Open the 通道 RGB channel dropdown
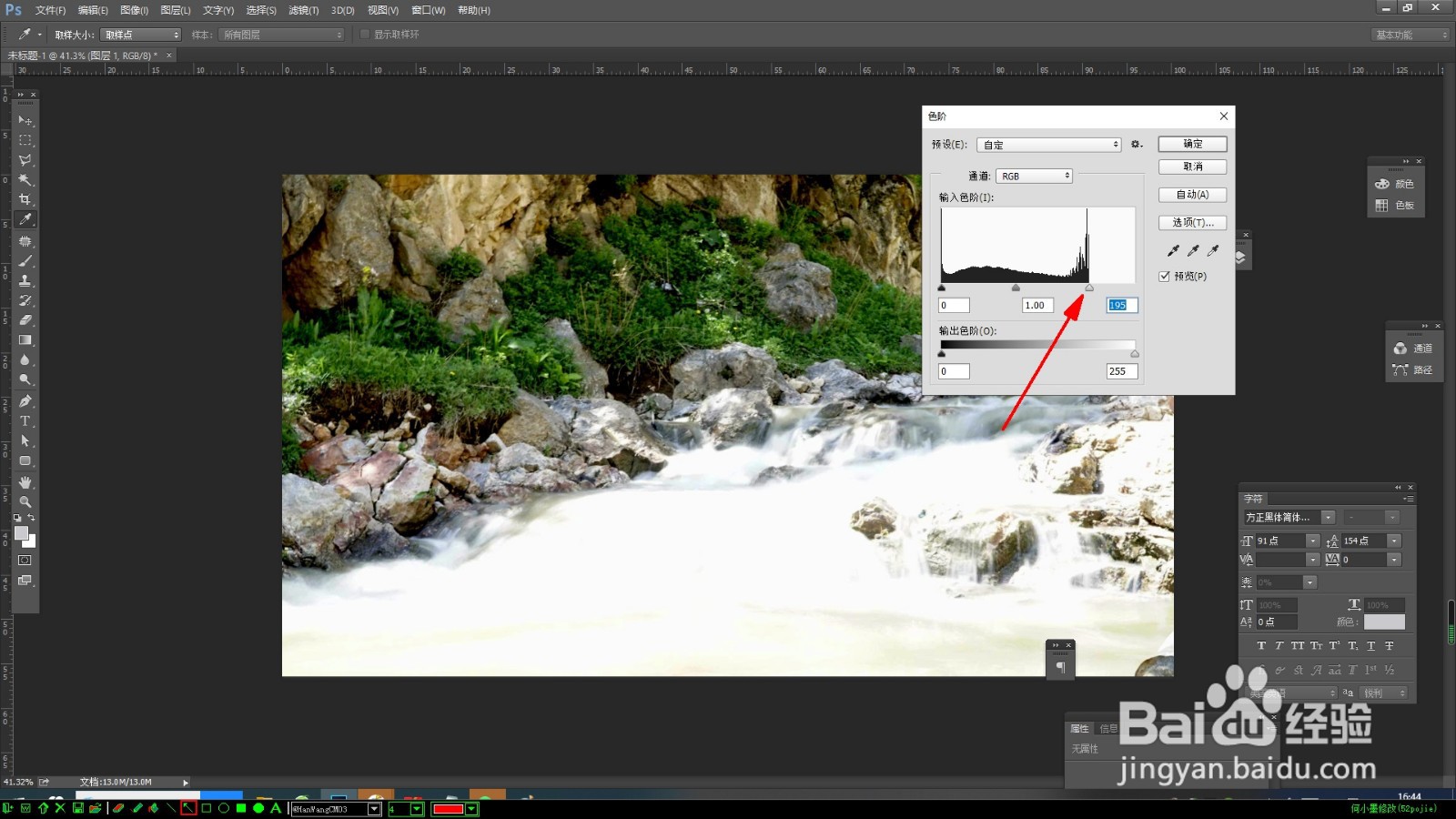The image size is (1456, 819). click(1035, 177)
